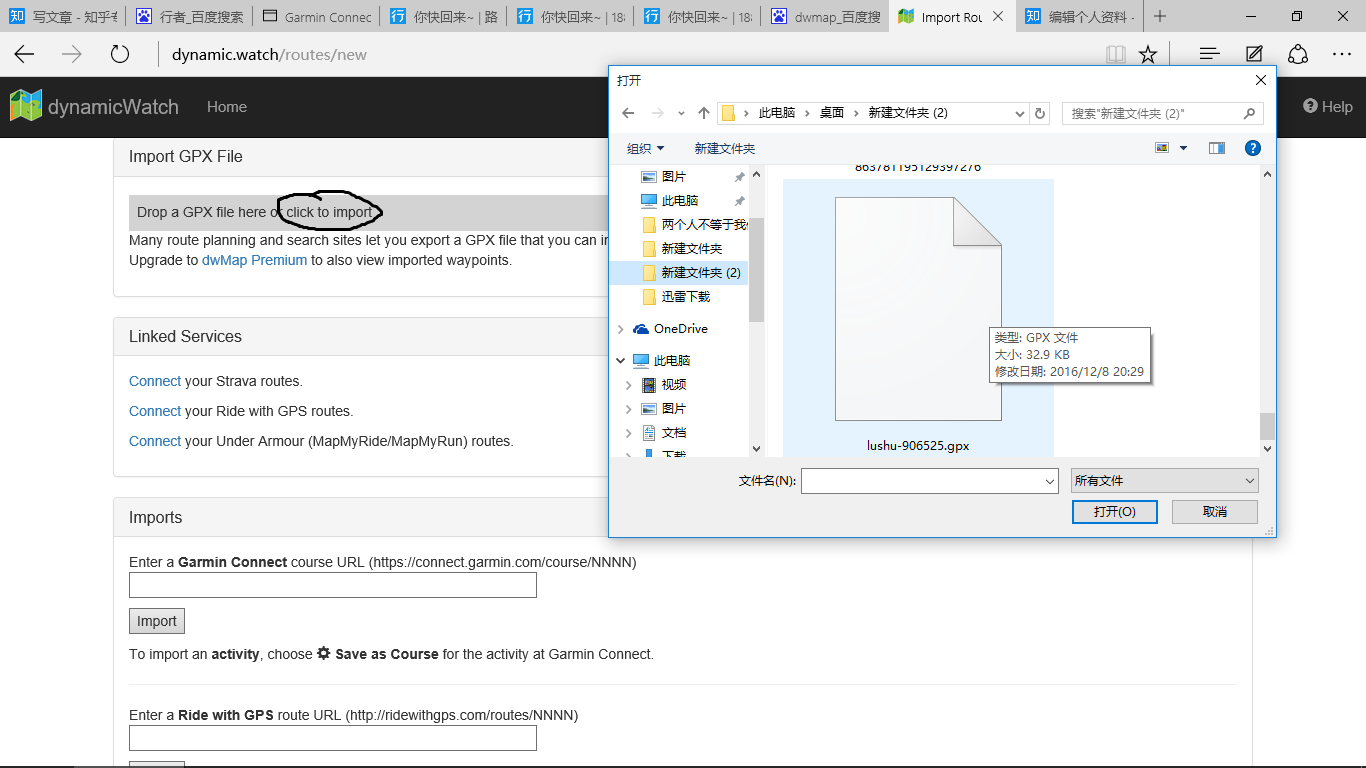1366x768 pixels.
Task: Click the Ride with GPS route URL field
Action: click(333, 738)
